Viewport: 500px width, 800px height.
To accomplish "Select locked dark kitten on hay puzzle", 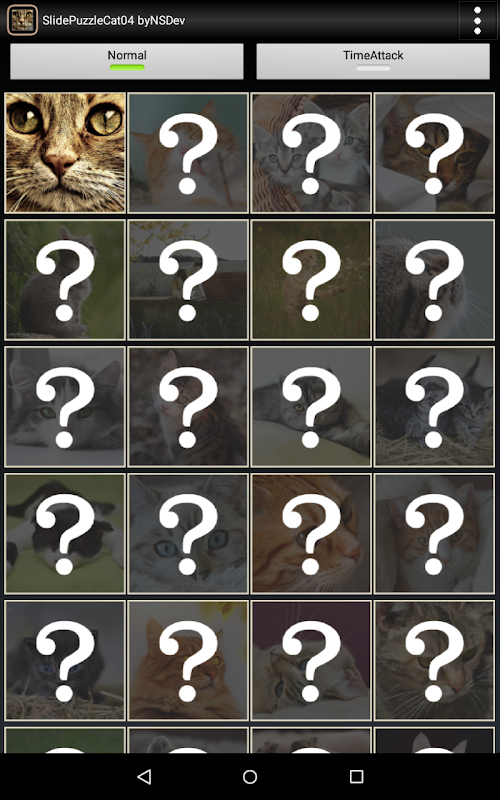I will [x=65, y=661].
